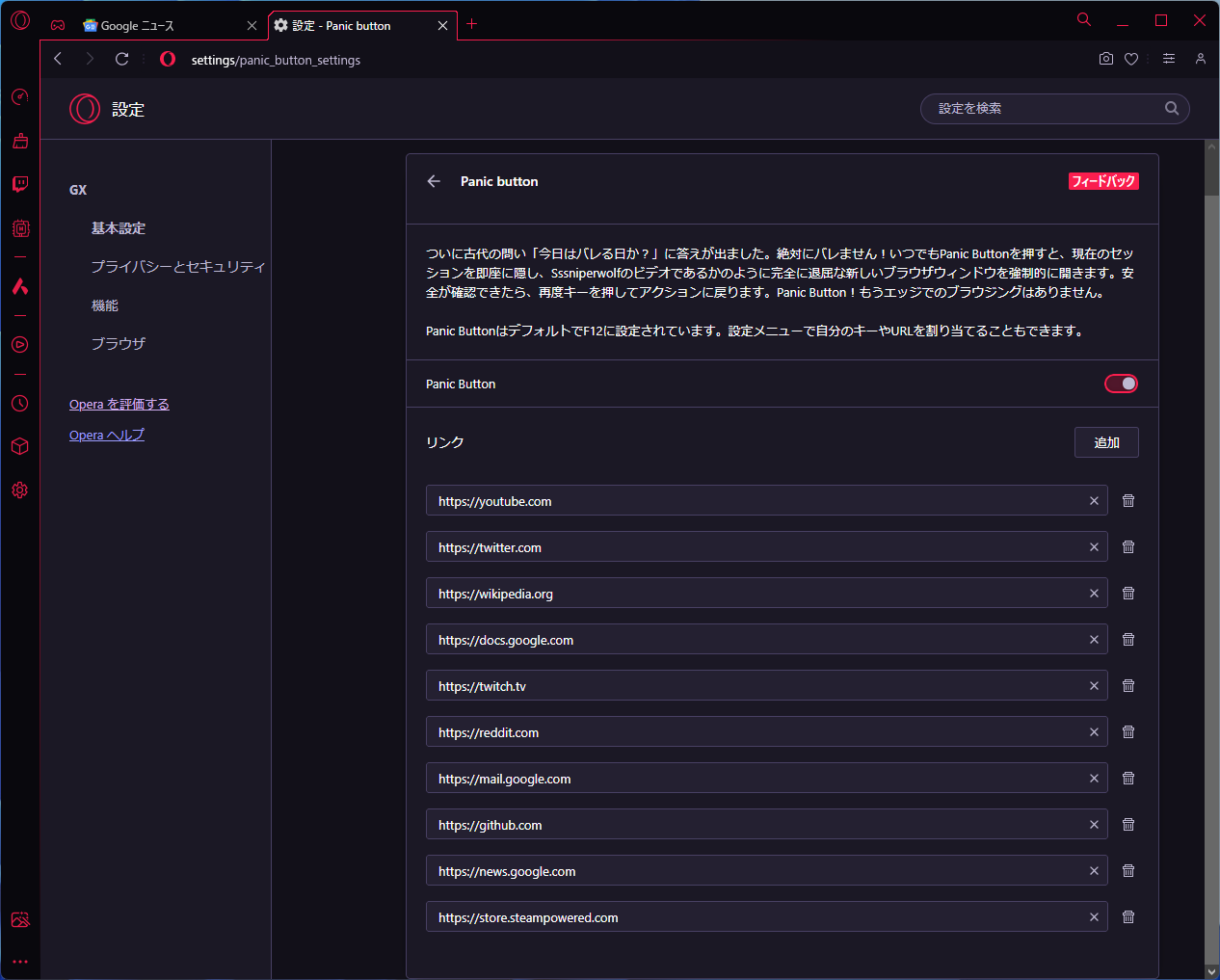Viewport: 1220px width, 980px height.
Task: Delete the https://youtube.com link
Action: pyautogui.click(x=1128, y=501)
